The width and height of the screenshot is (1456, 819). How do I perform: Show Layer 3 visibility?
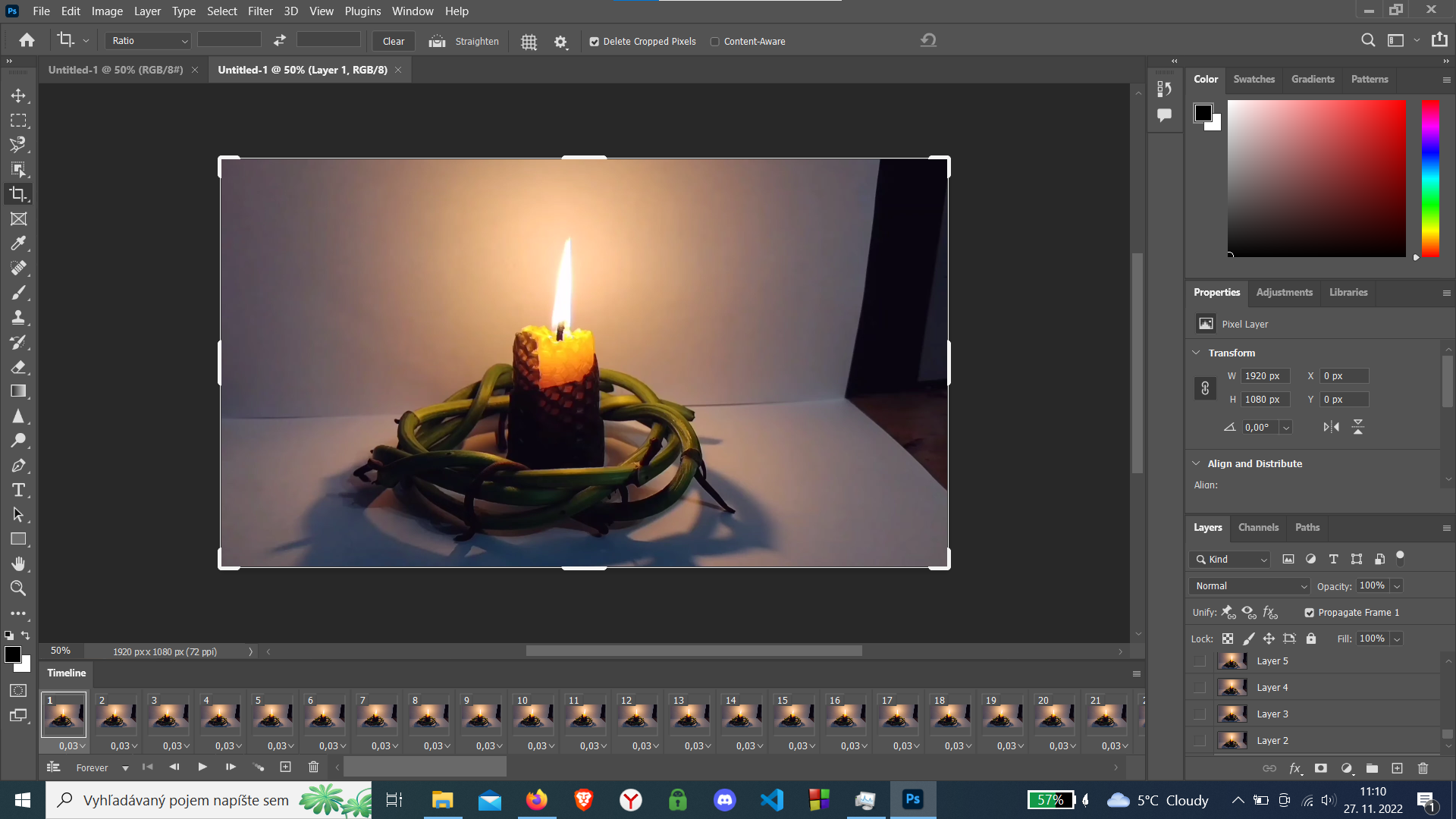1200,714
